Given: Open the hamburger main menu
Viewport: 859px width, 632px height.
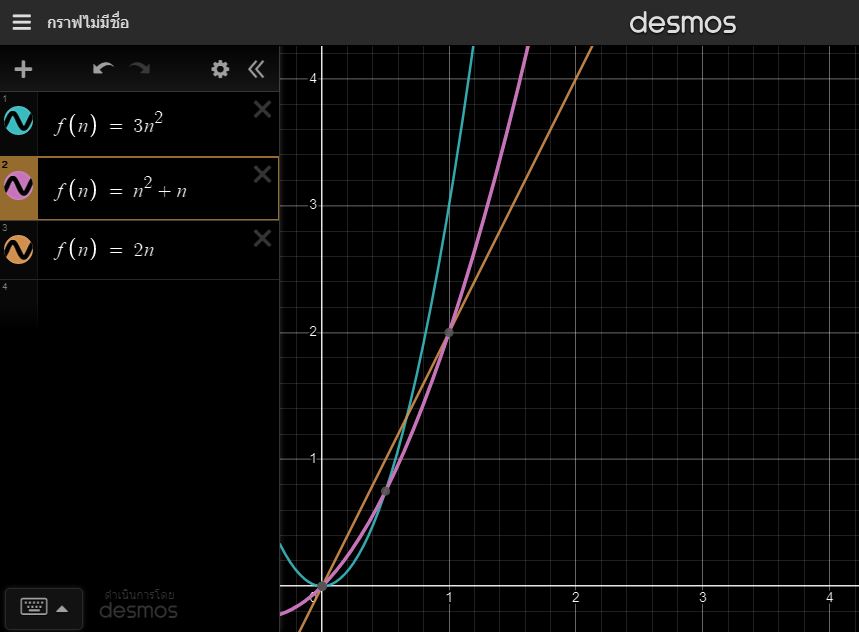Looking at the screenshot, I should (x=21, y=22).
